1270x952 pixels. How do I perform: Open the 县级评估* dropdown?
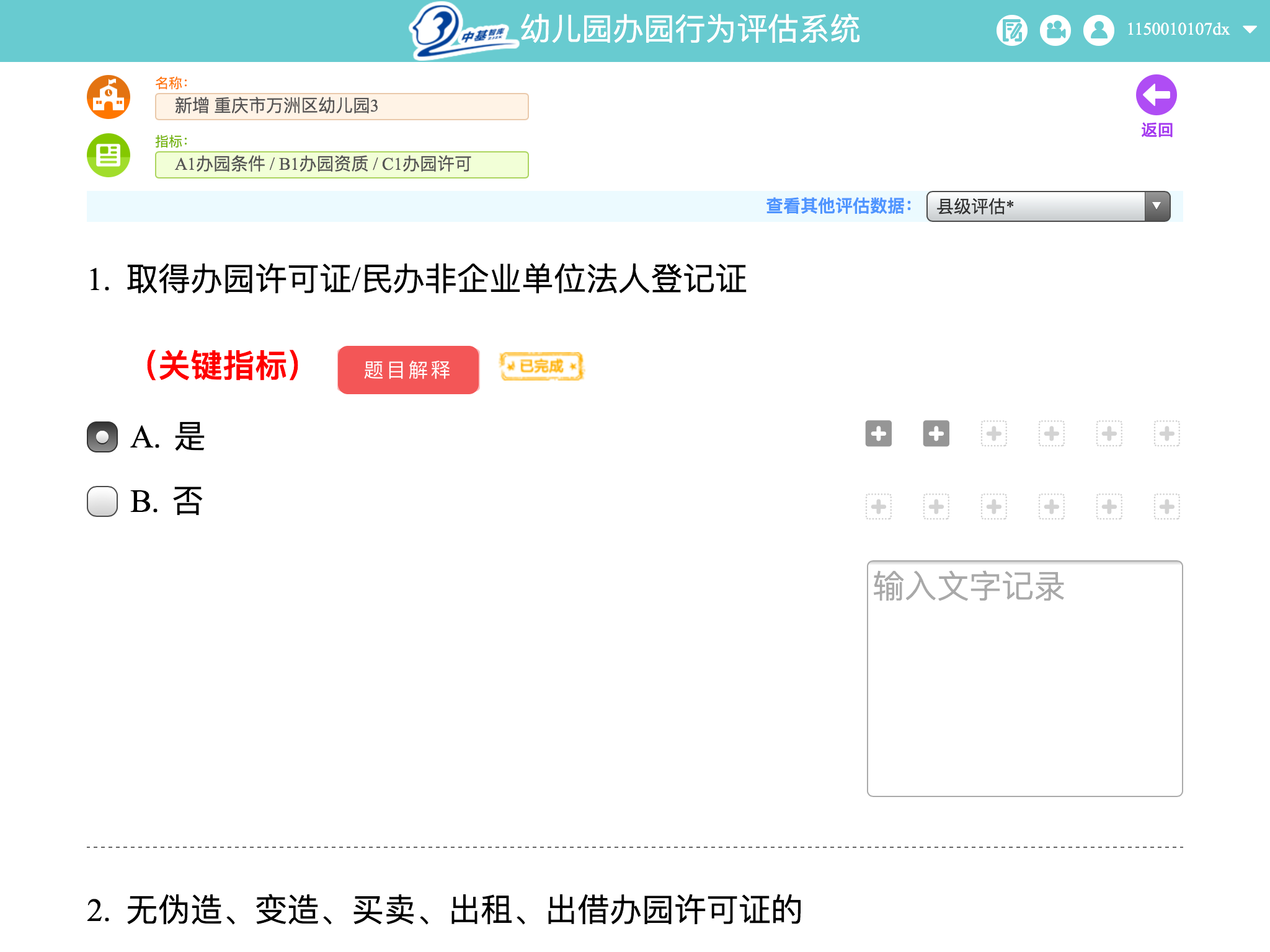[x=1048, y=206]
